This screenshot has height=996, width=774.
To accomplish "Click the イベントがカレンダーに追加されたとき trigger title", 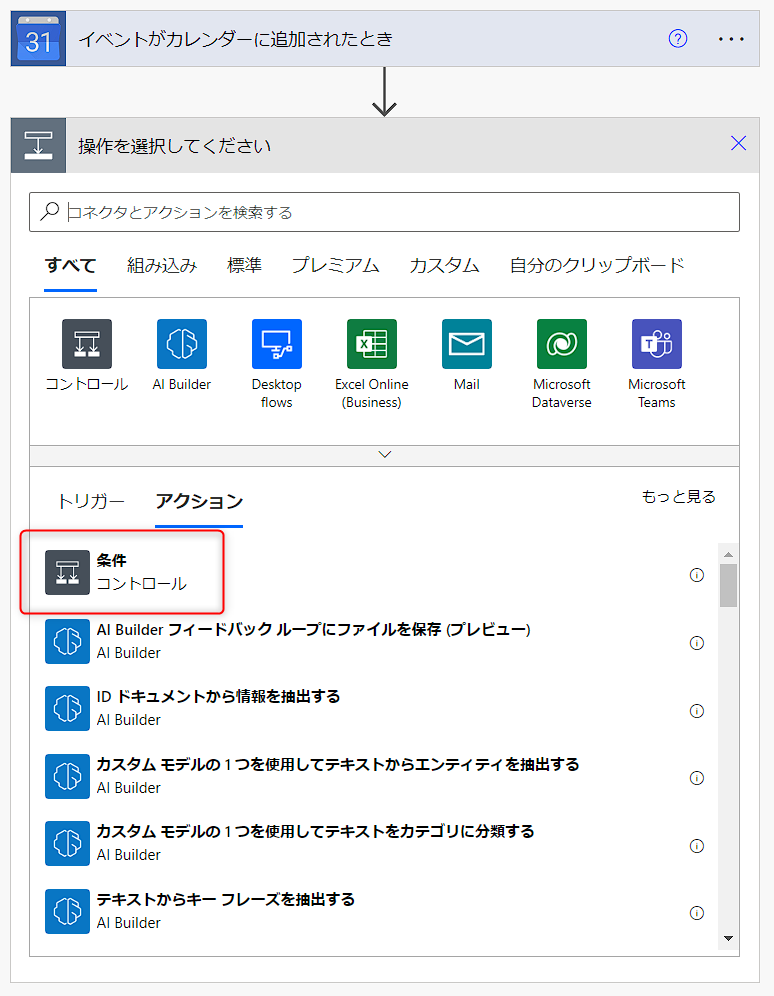I will coord(236,39).
